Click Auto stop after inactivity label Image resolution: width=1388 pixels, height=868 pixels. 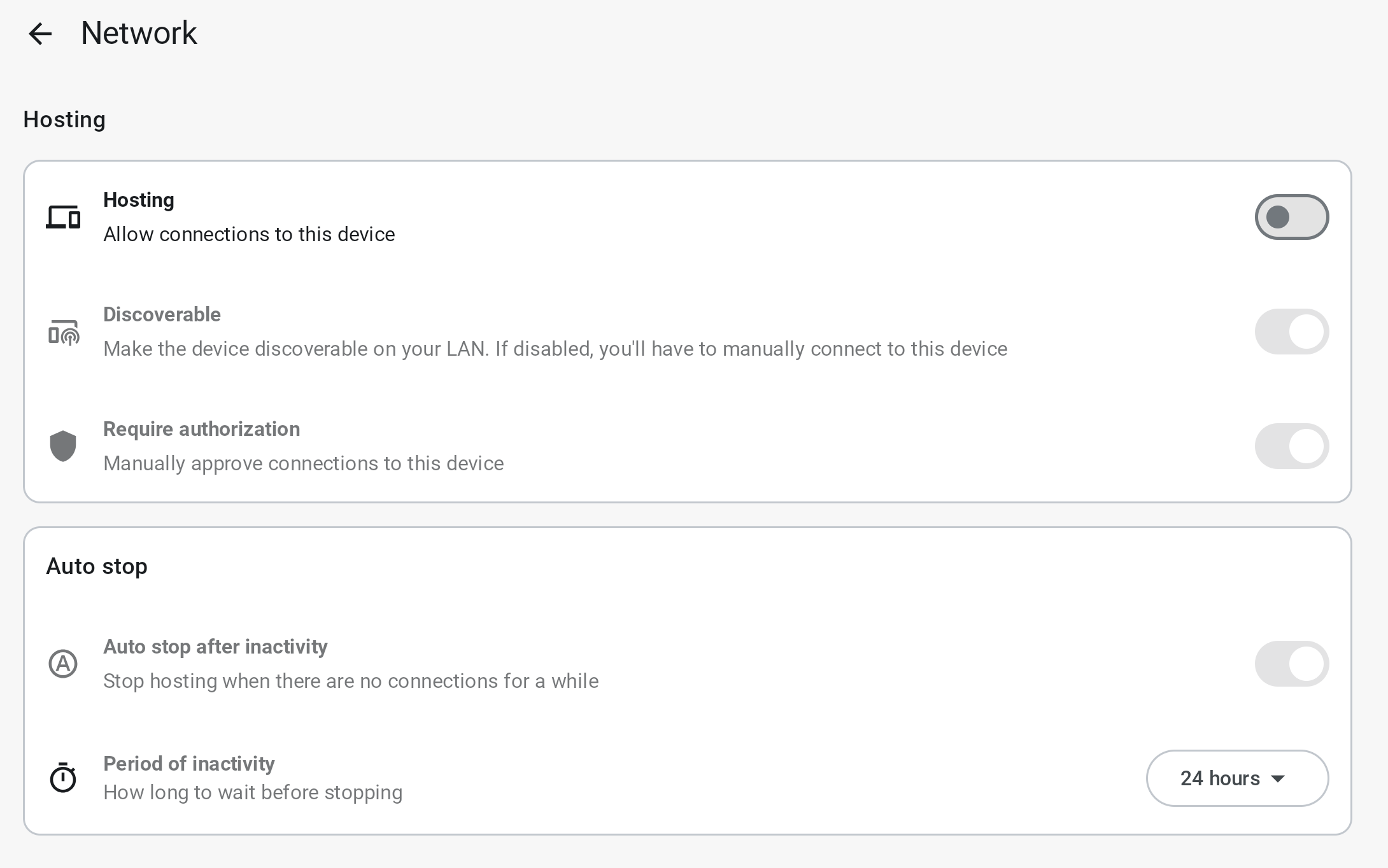(x=215, y=647)
